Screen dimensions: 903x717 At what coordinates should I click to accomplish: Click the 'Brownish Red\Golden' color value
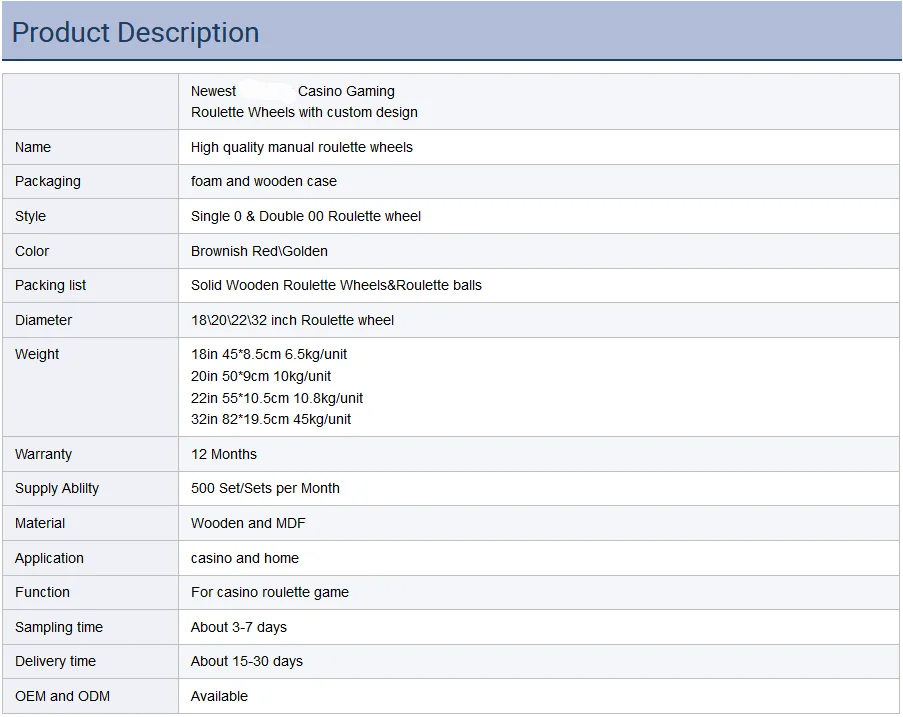259,251
